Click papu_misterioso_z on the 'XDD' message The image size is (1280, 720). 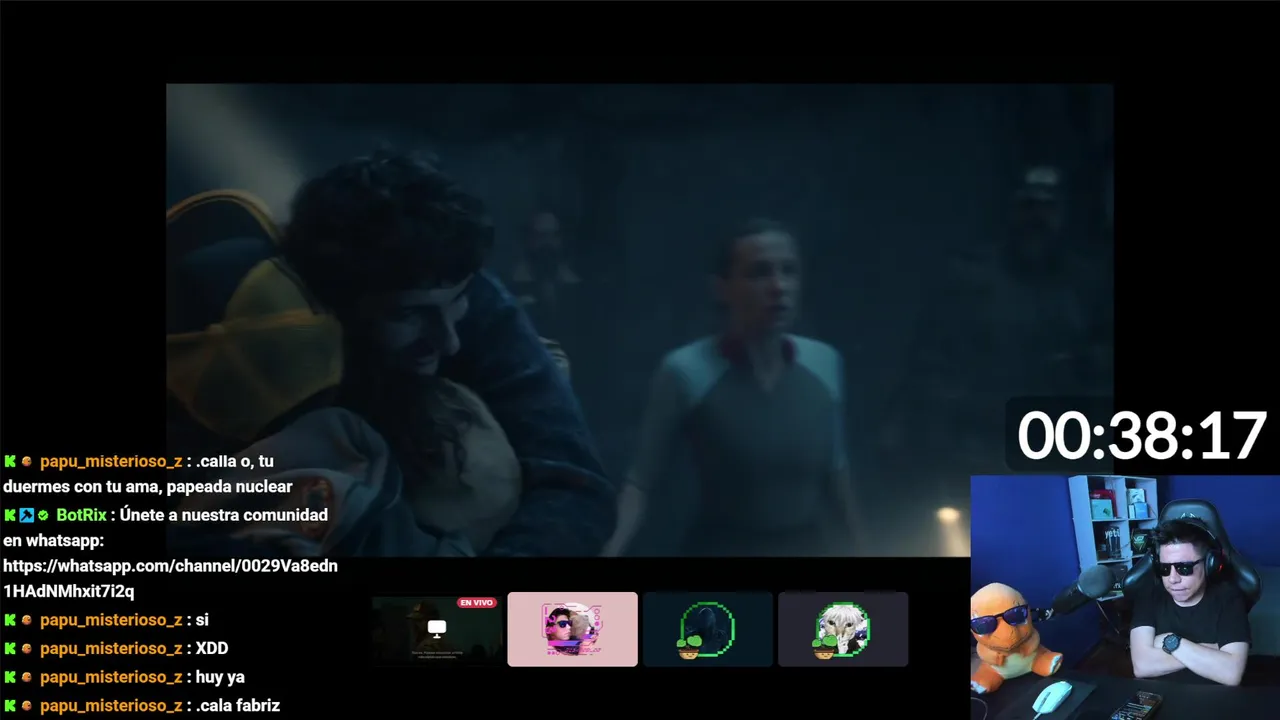(111, 648)
